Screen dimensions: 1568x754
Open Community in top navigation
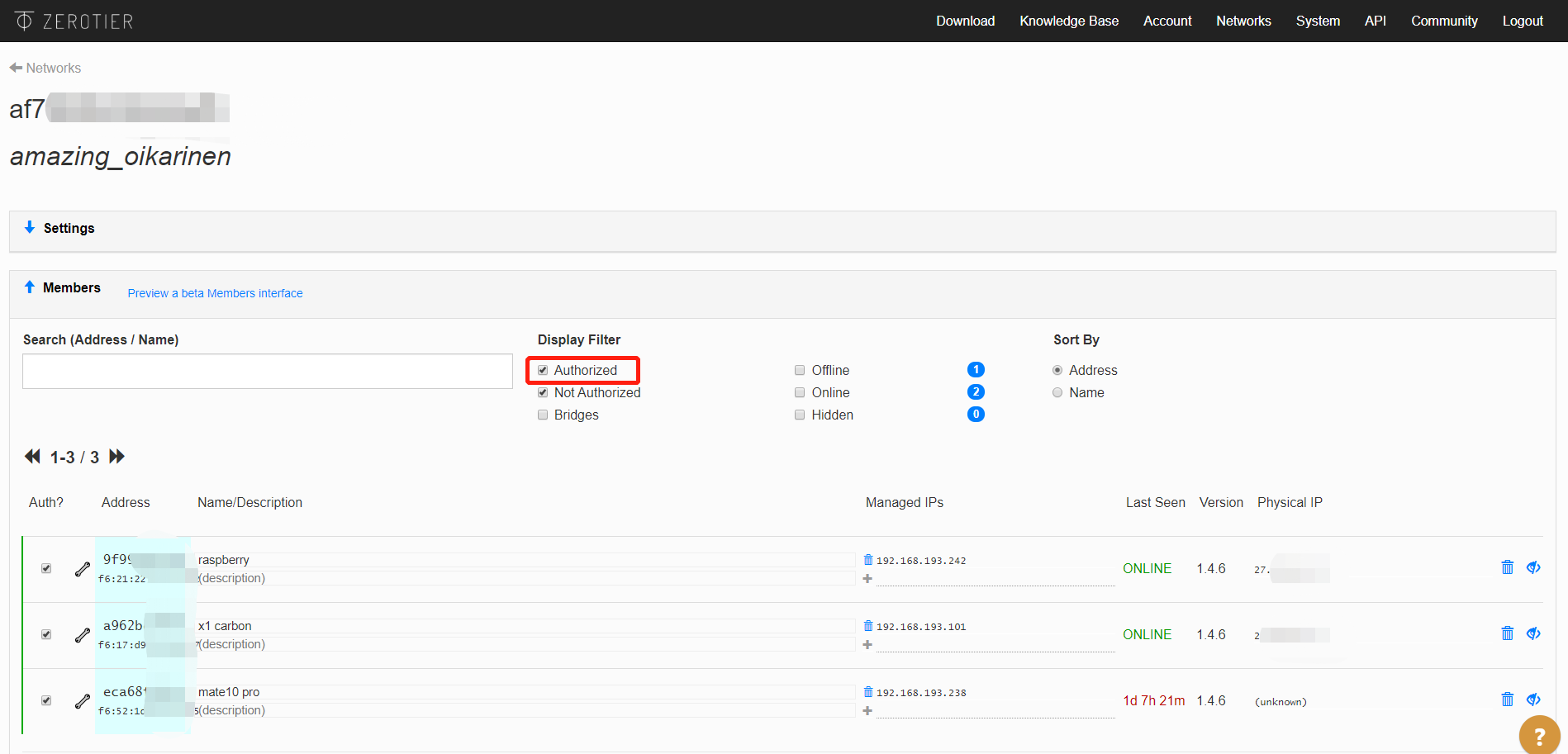point(1444,21)
